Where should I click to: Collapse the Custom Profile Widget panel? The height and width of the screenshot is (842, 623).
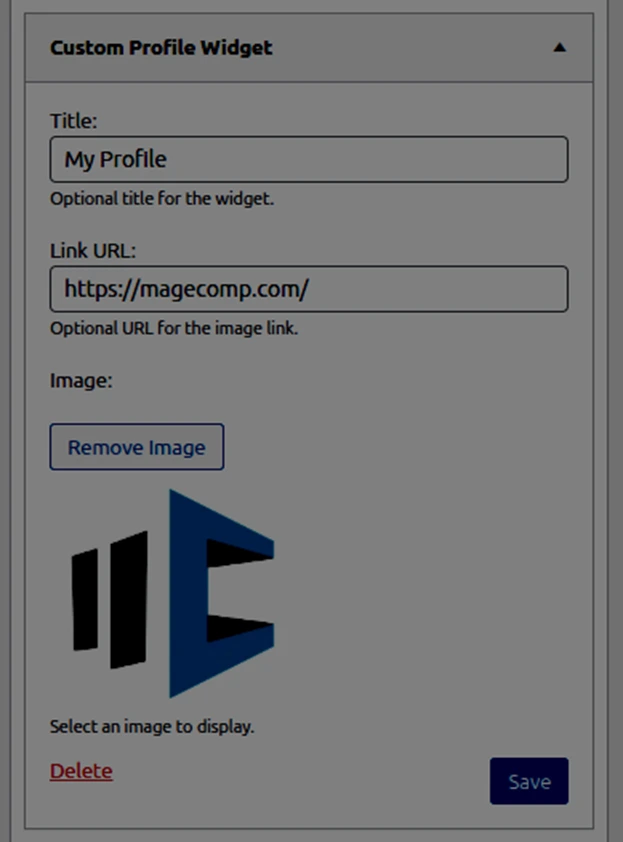point(560,46)
